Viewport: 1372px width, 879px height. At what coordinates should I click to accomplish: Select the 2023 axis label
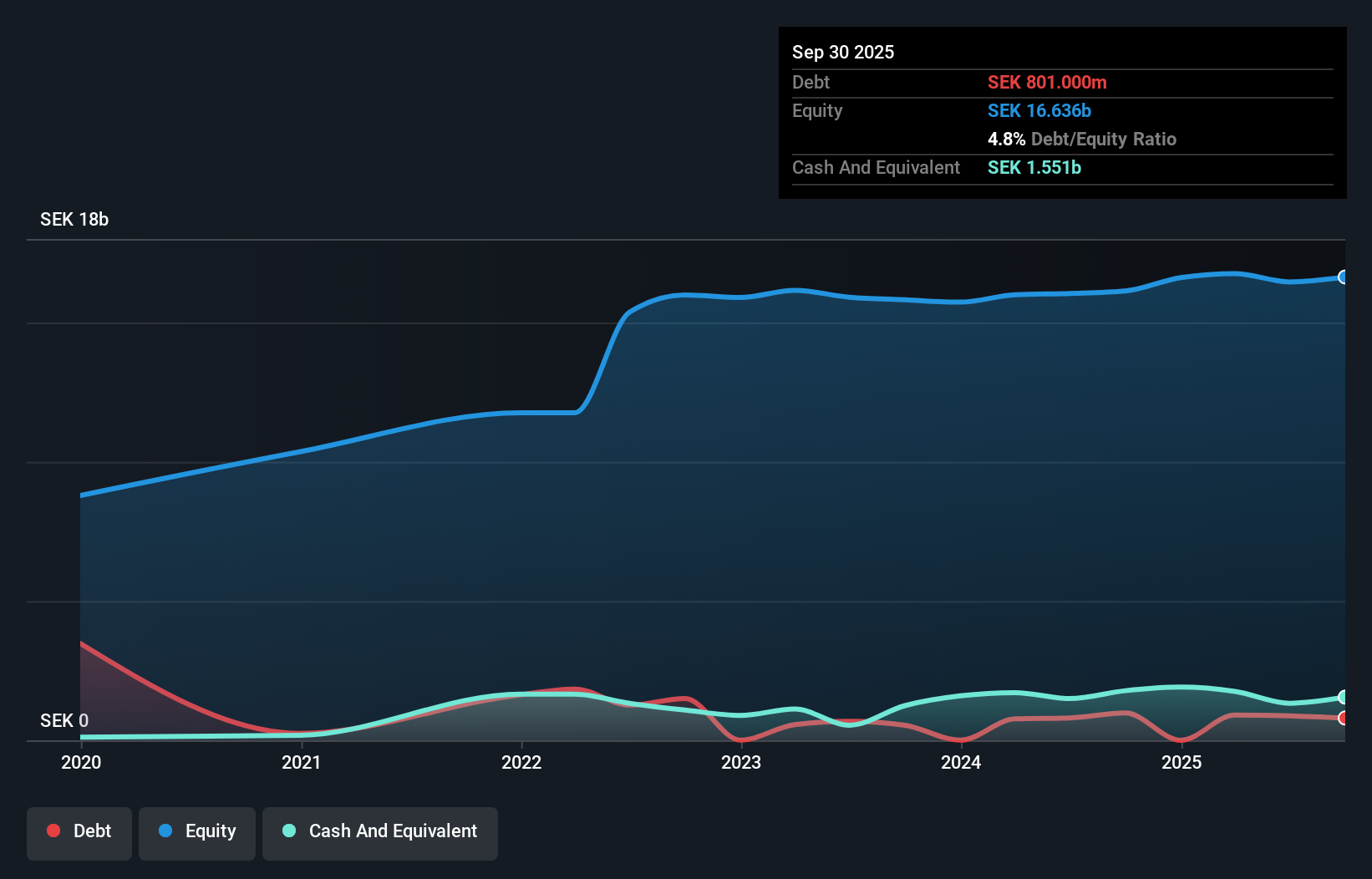coord(743,762)
